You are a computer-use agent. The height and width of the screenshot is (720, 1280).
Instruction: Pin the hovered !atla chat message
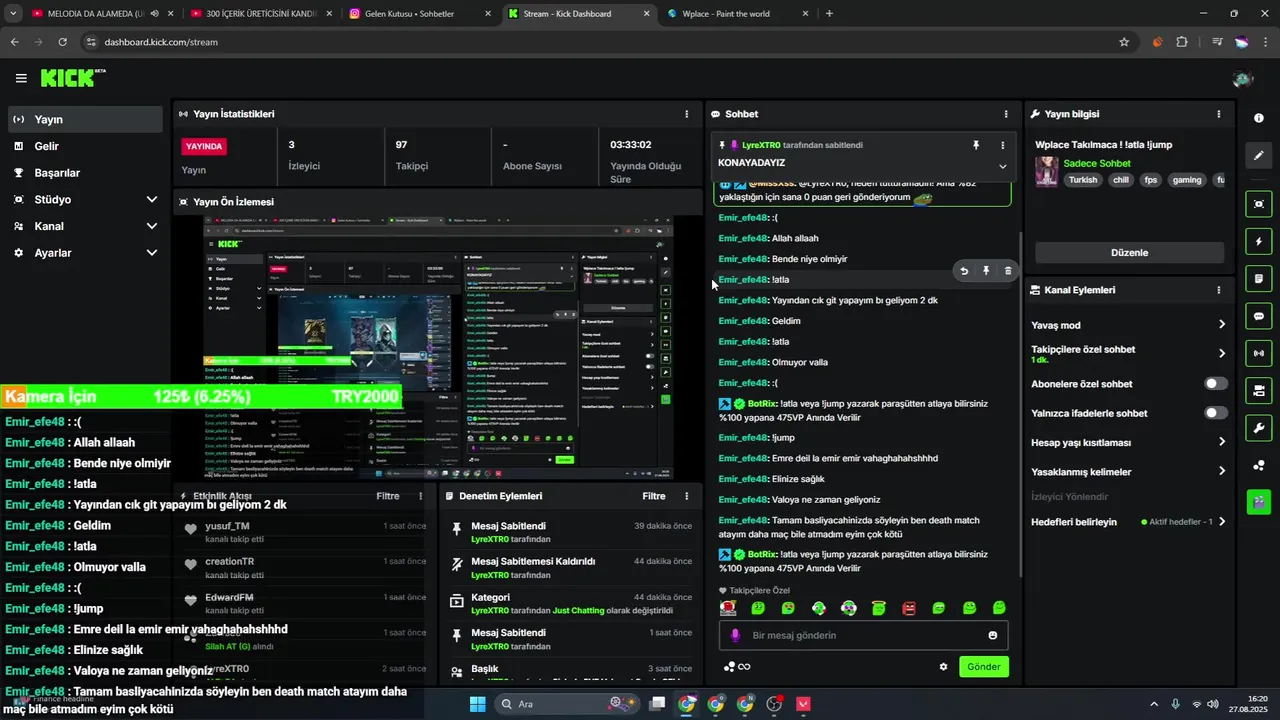point(986,271)
